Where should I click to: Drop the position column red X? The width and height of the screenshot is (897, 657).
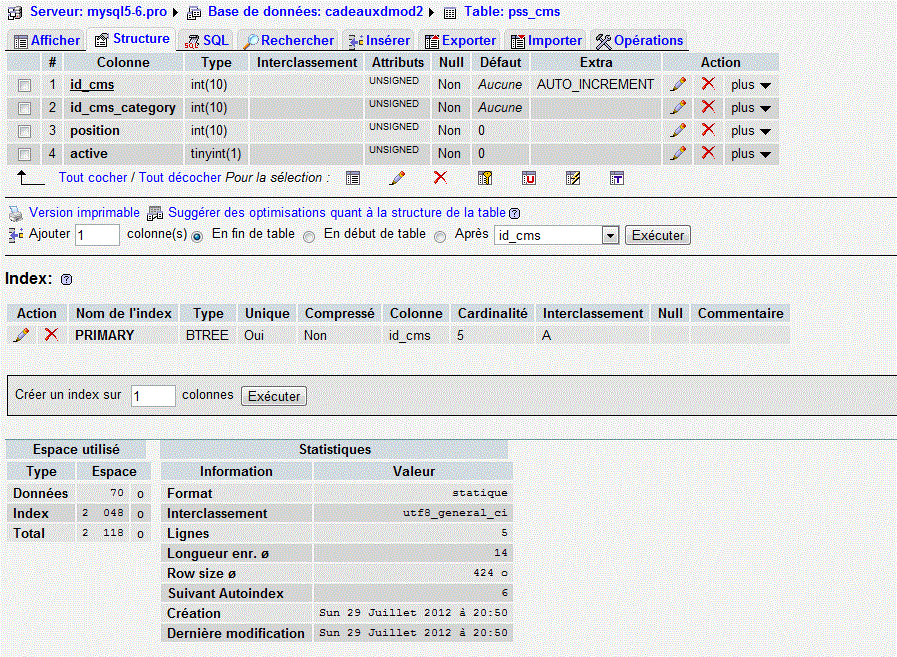pos(708,129)
